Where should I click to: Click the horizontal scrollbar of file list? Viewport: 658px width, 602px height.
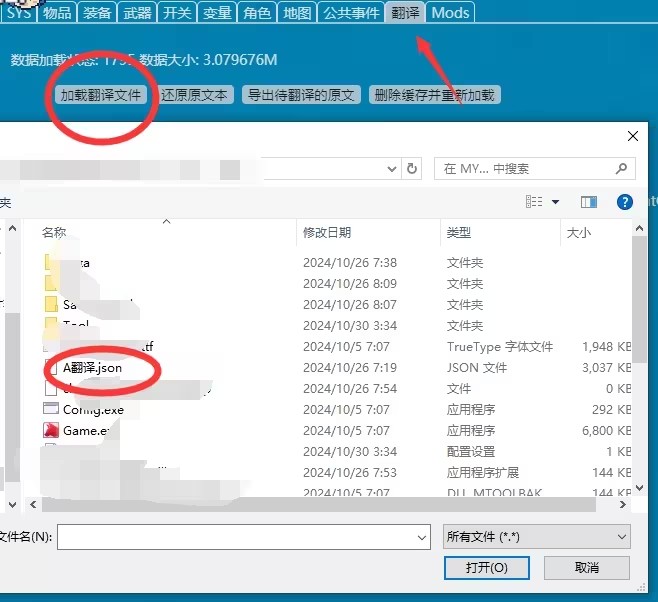tap(319, 504)
